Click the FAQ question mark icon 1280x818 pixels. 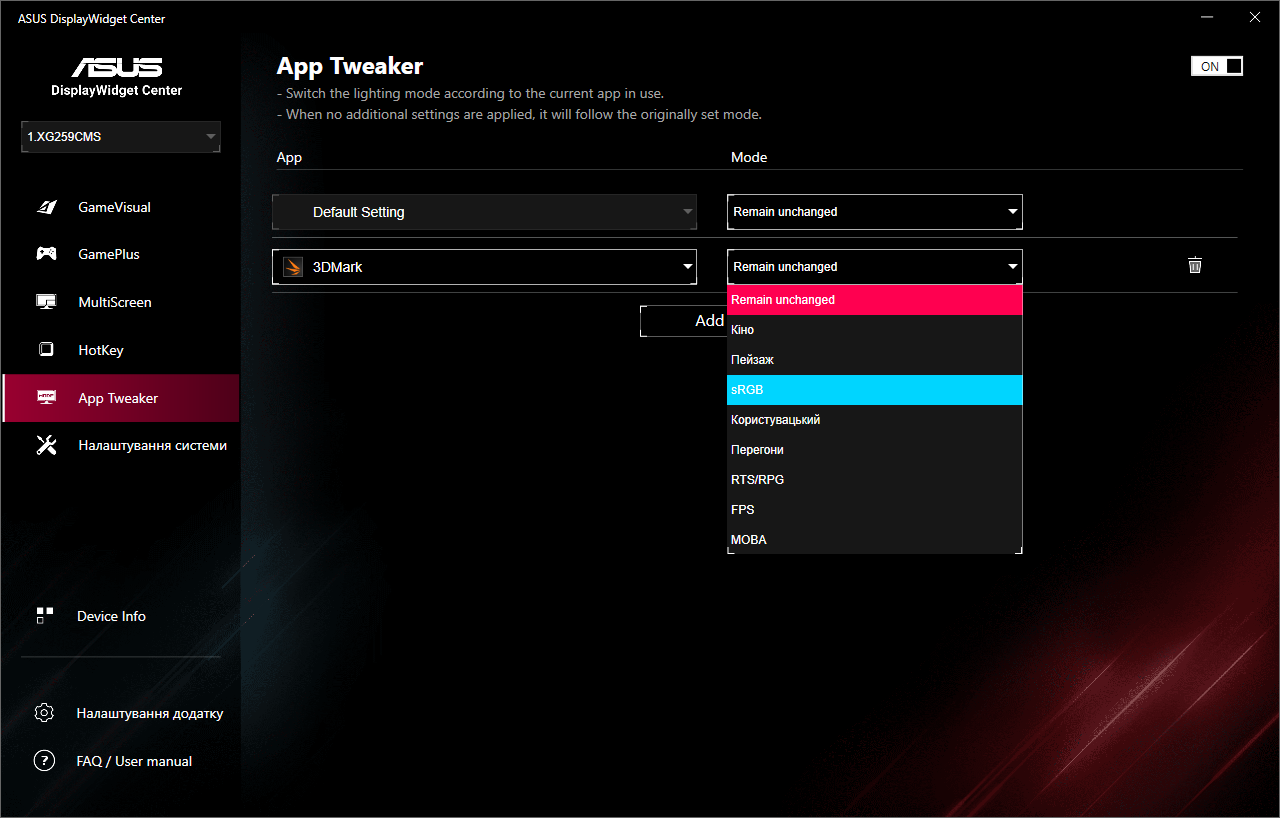[44, 761]
